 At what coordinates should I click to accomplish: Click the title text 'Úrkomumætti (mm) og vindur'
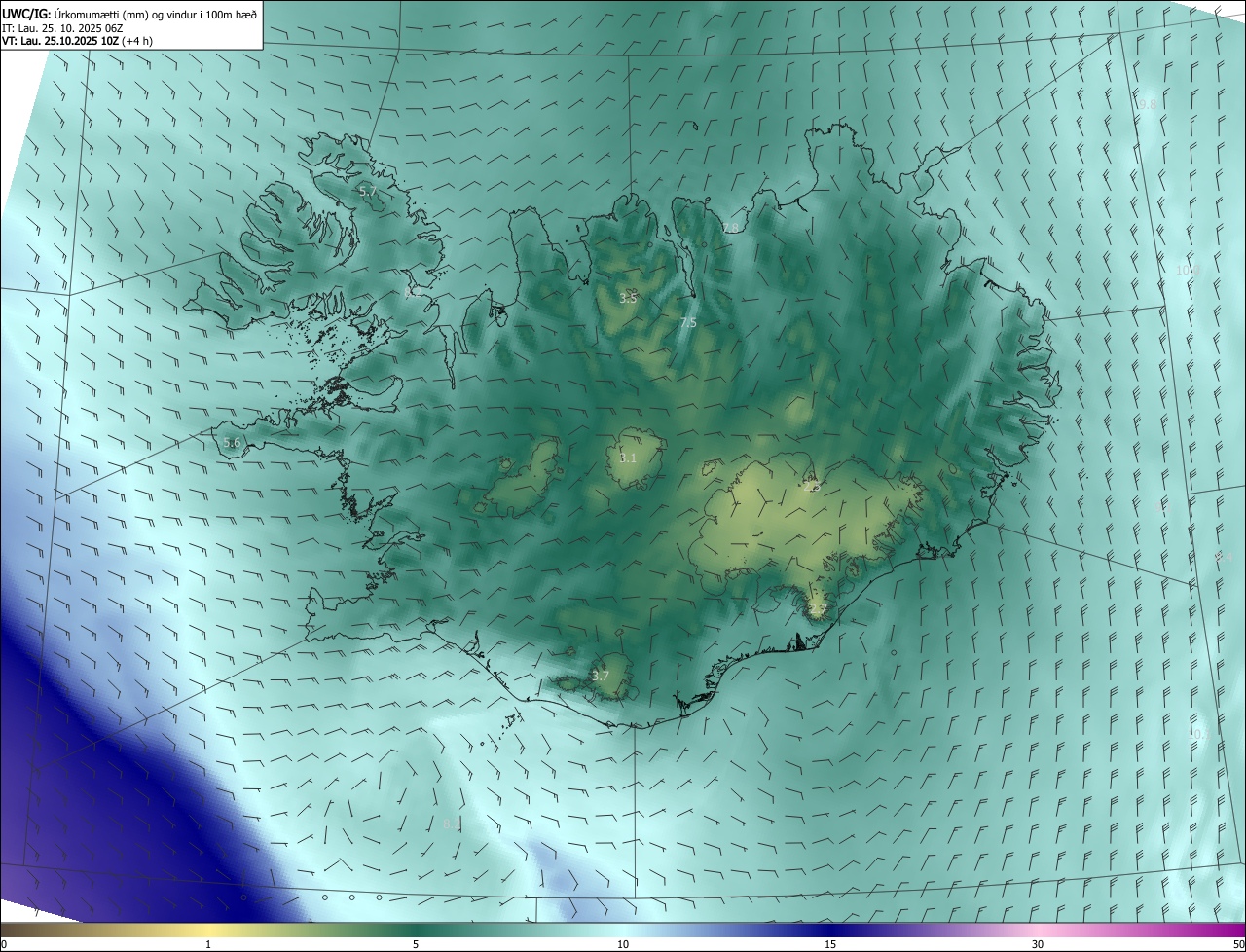(125, 14)
